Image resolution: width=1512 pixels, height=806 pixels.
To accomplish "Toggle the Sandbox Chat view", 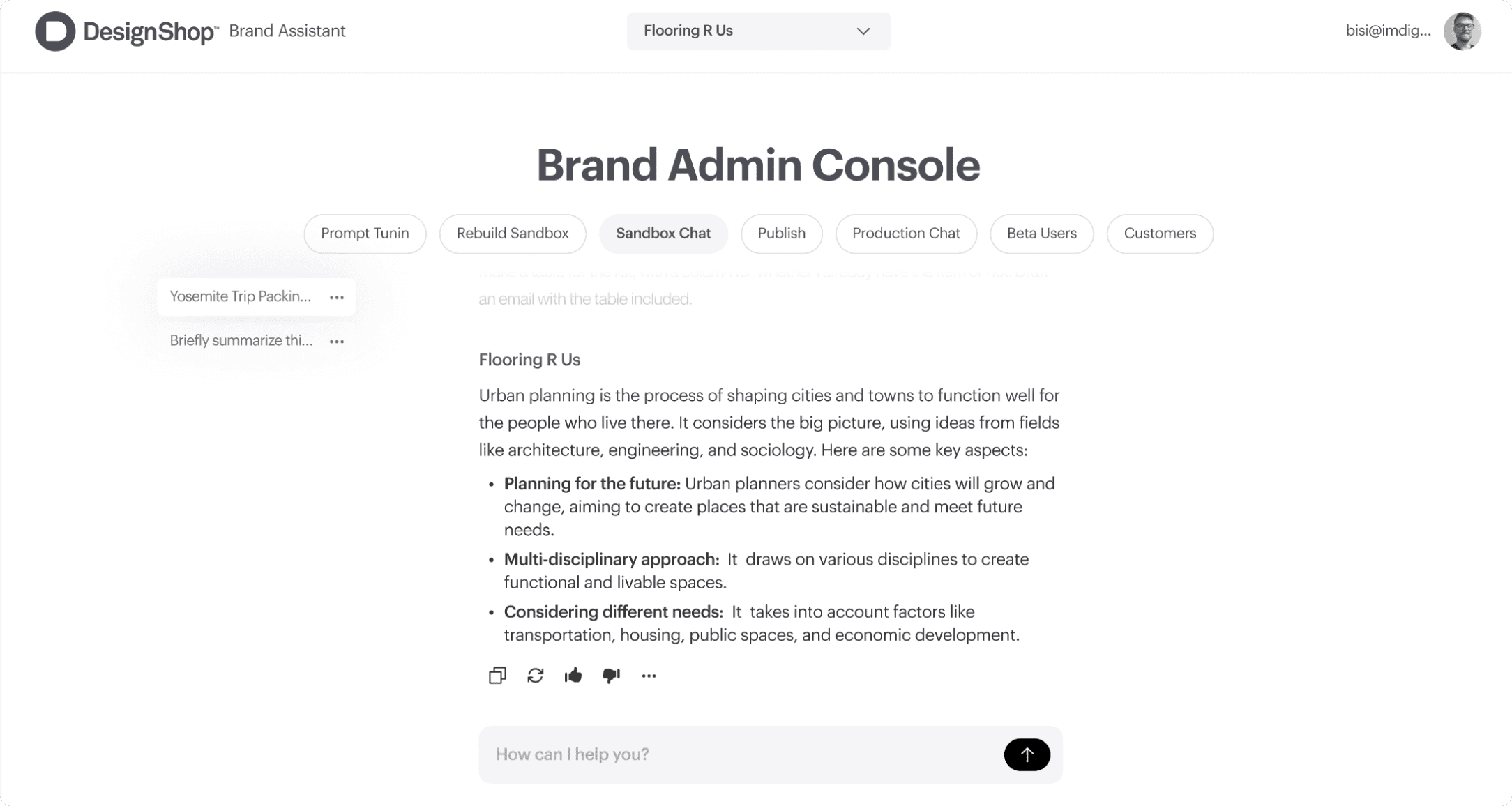I will click(663, 234).
